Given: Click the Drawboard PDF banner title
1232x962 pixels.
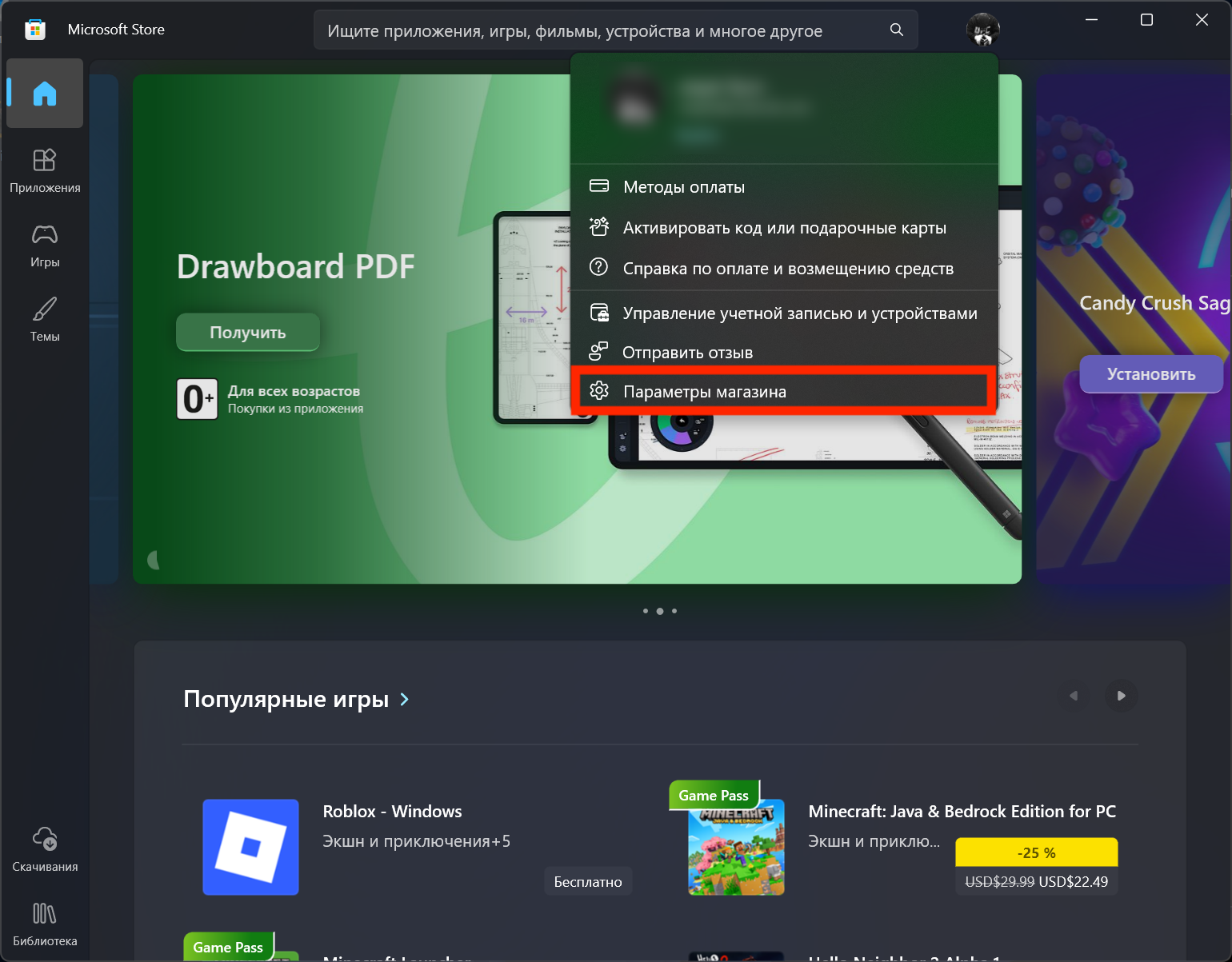Looking at the screenshot, I should [296, 266].
